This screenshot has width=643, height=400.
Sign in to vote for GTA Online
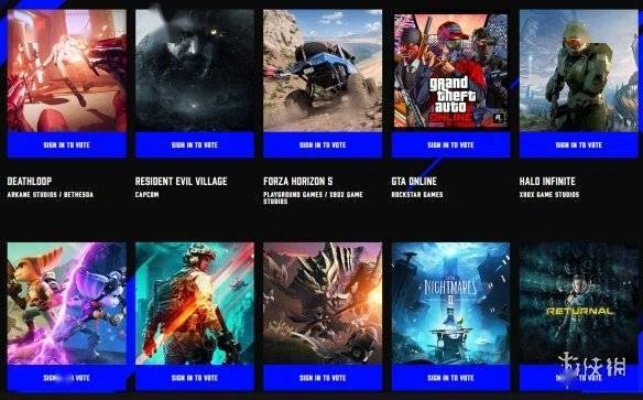pos(451,145)
